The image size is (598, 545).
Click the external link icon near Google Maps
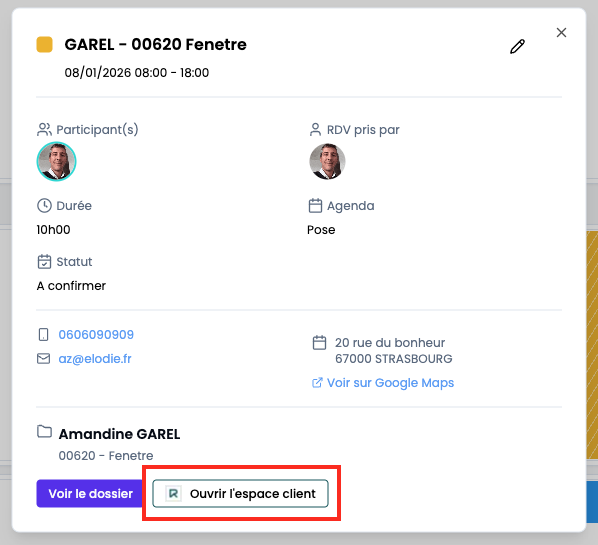(317, 383)
